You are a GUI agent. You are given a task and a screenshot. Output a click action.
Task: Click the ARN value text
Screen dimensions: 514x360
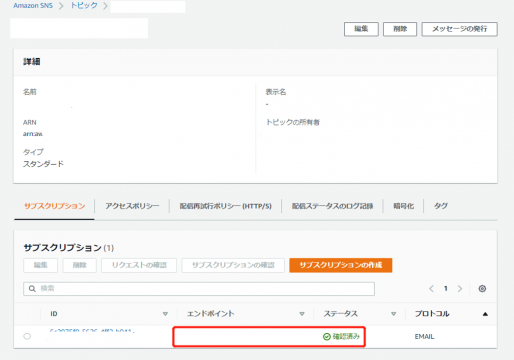pyautogui.click(x=33, y=134)
